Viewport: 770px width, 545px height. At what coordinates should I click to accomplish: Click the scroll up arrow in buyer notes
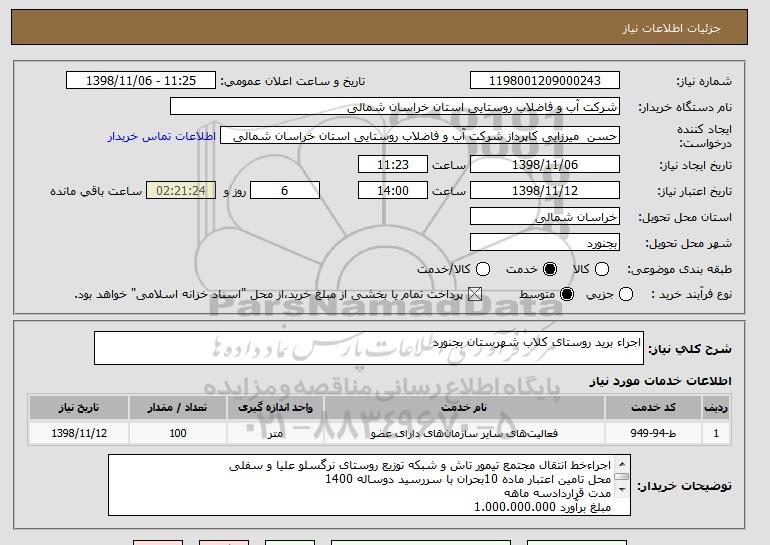pos(622,464)
